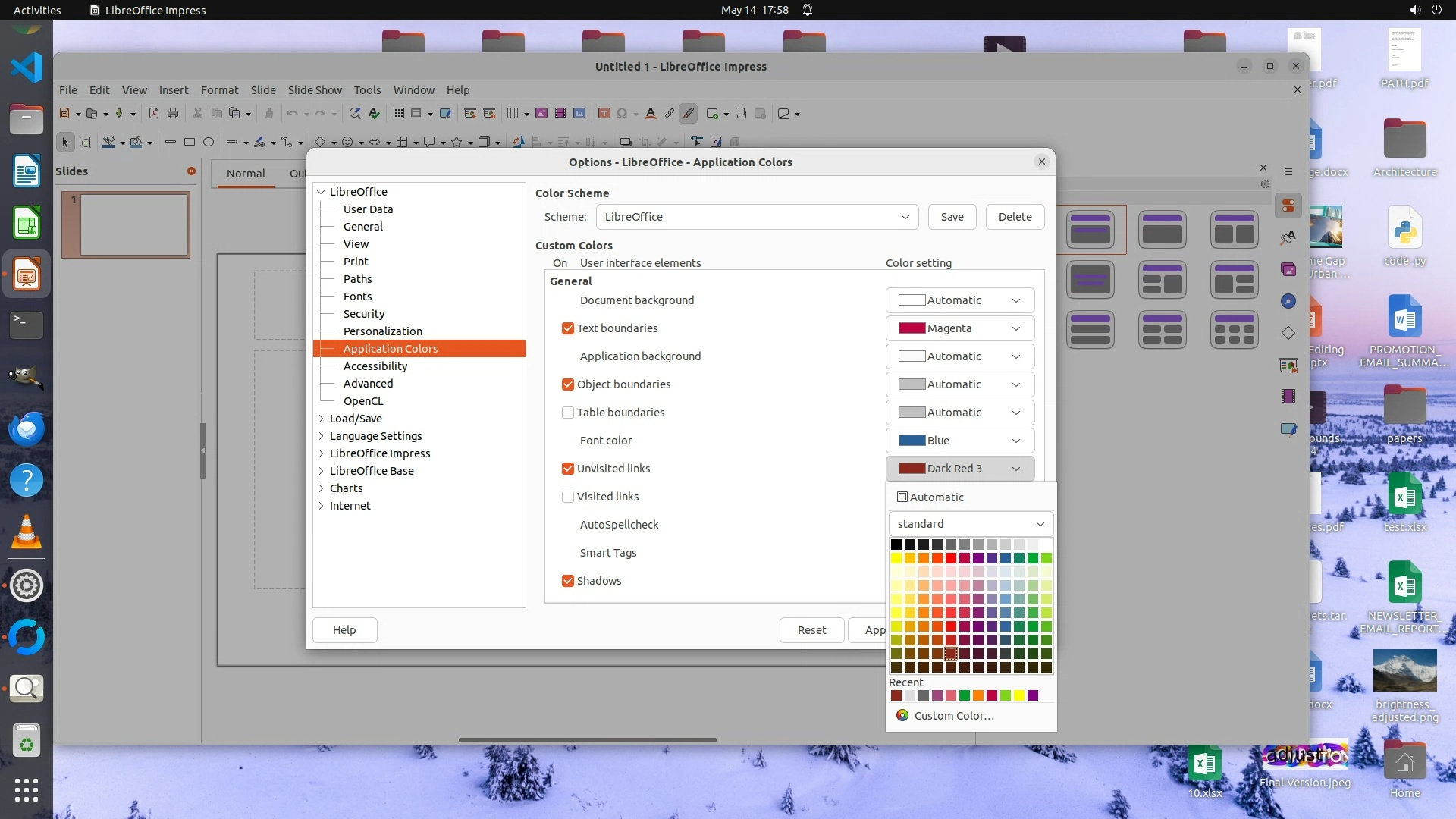Click the Insert Chart toolbar icon

pos(579,114)
